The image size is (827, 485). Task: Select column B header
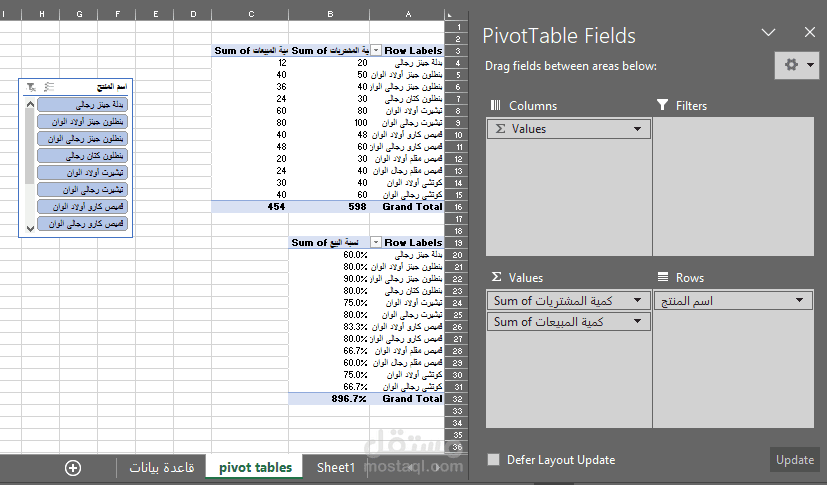pos(330,15)
